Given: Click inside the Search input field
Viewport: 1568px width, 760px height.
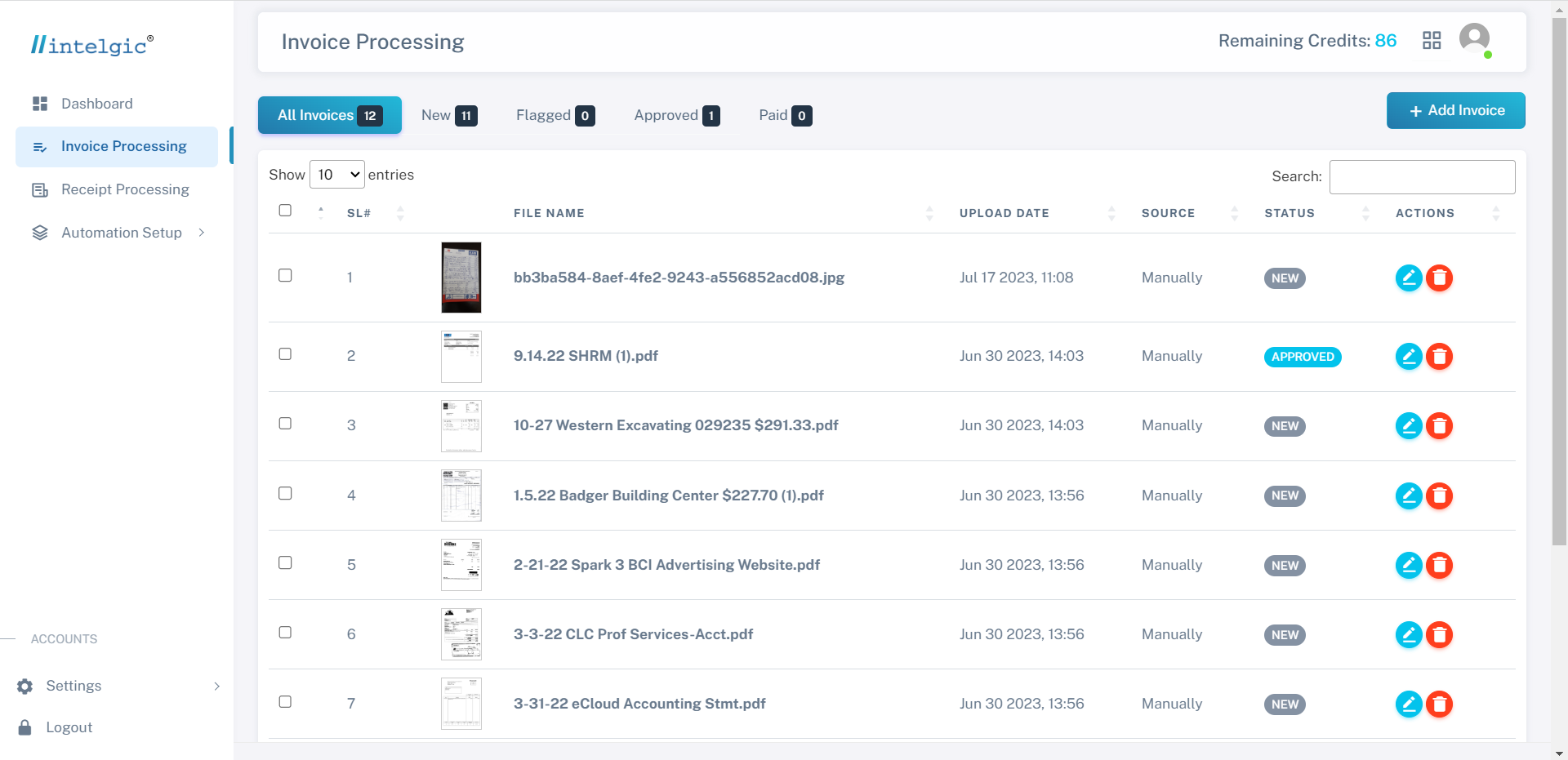Looking at the screenshot, I should (x=1422, y=176).
